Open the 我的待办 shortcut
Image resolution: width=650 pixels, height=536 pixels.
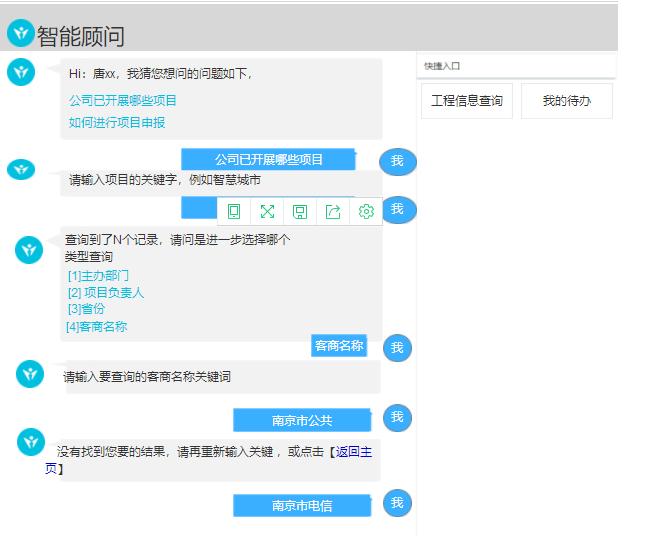[x=566, y=101]
